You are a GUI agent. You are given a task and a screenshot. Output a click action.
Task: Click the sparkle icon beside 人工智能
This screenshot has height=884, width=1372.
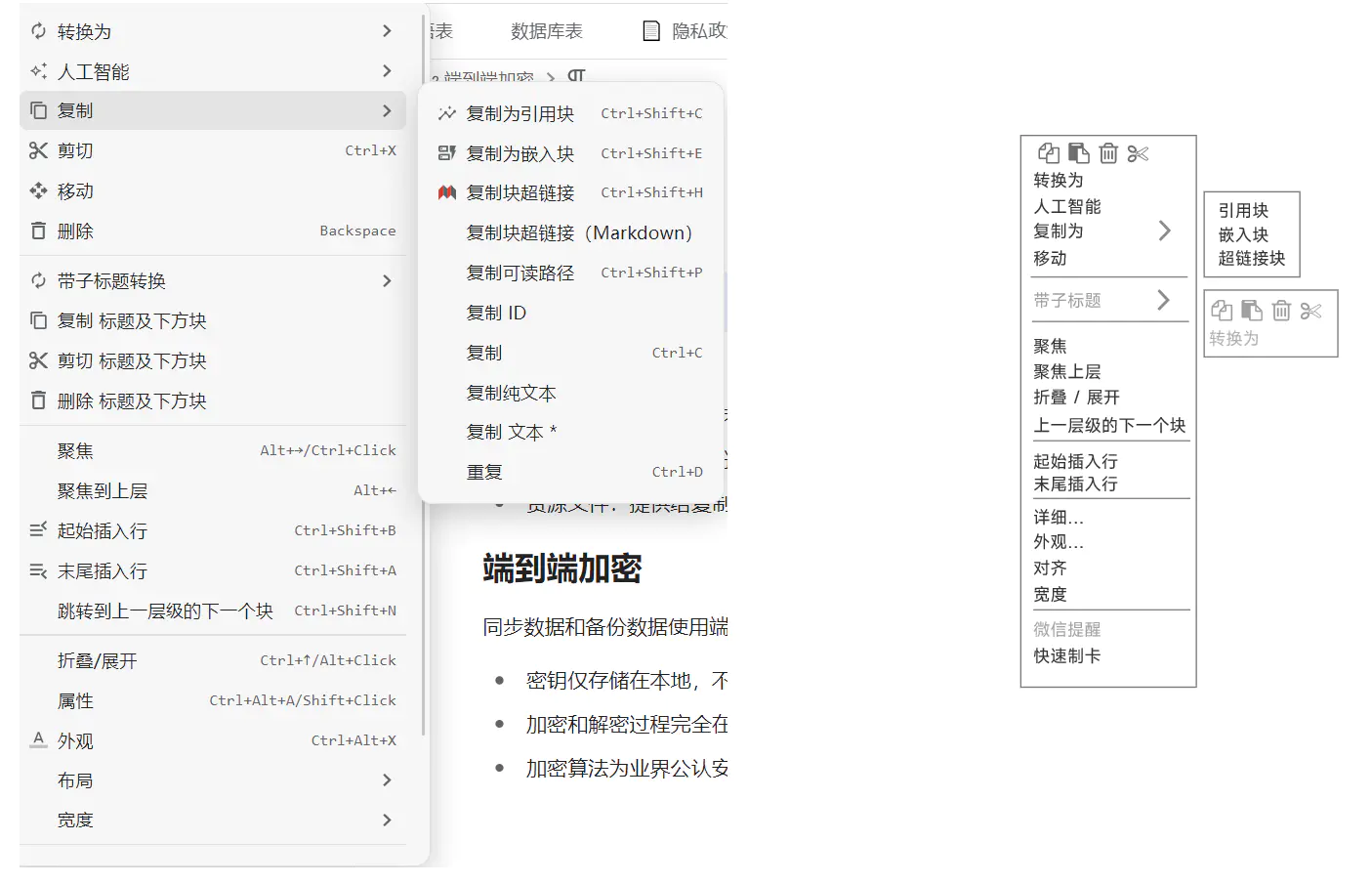click(x=38, y=71)
